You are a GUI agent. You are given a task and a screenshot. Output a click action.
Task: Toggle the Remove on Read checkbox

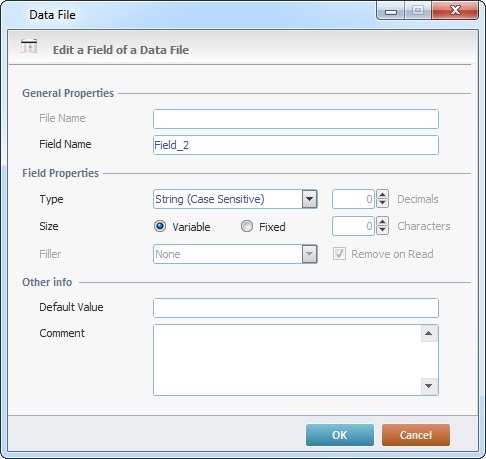pos(339,254)
